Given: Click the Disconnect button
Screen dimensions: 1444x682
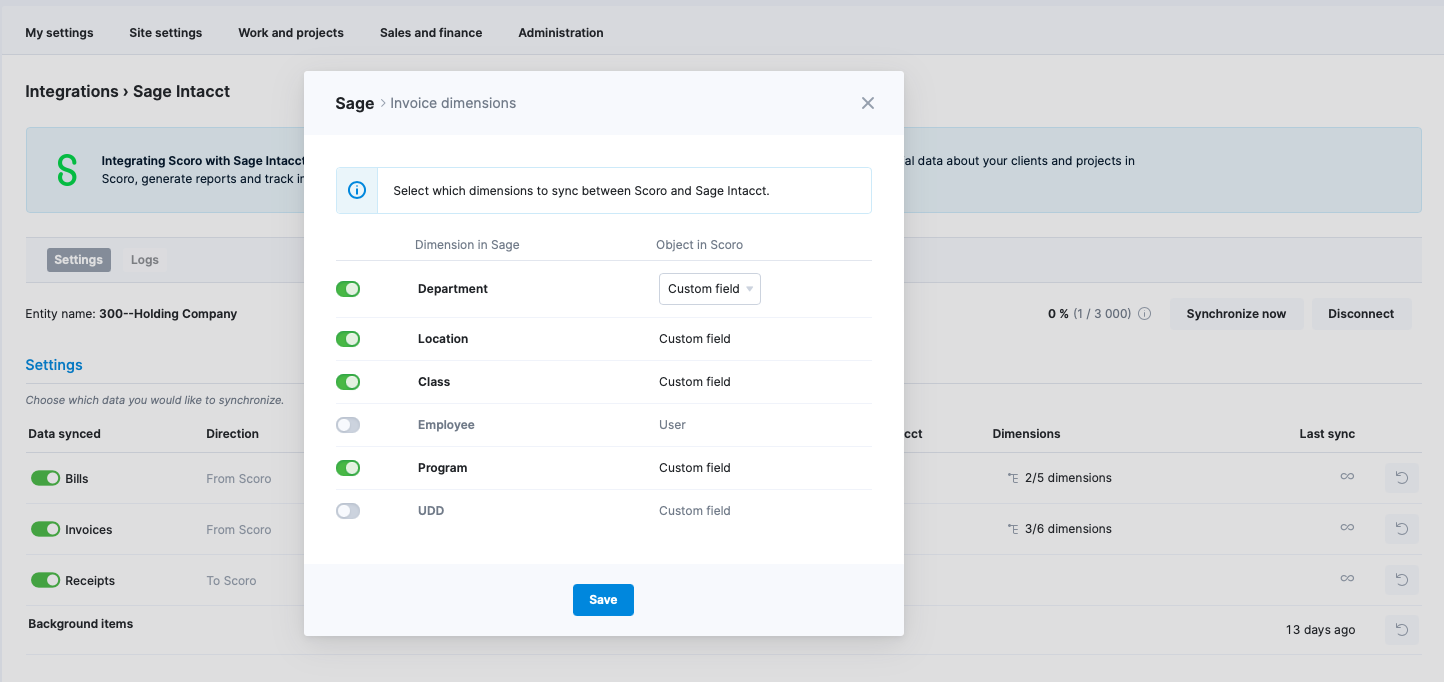Looking at the screenshot, I should (x=1361, y=313).
